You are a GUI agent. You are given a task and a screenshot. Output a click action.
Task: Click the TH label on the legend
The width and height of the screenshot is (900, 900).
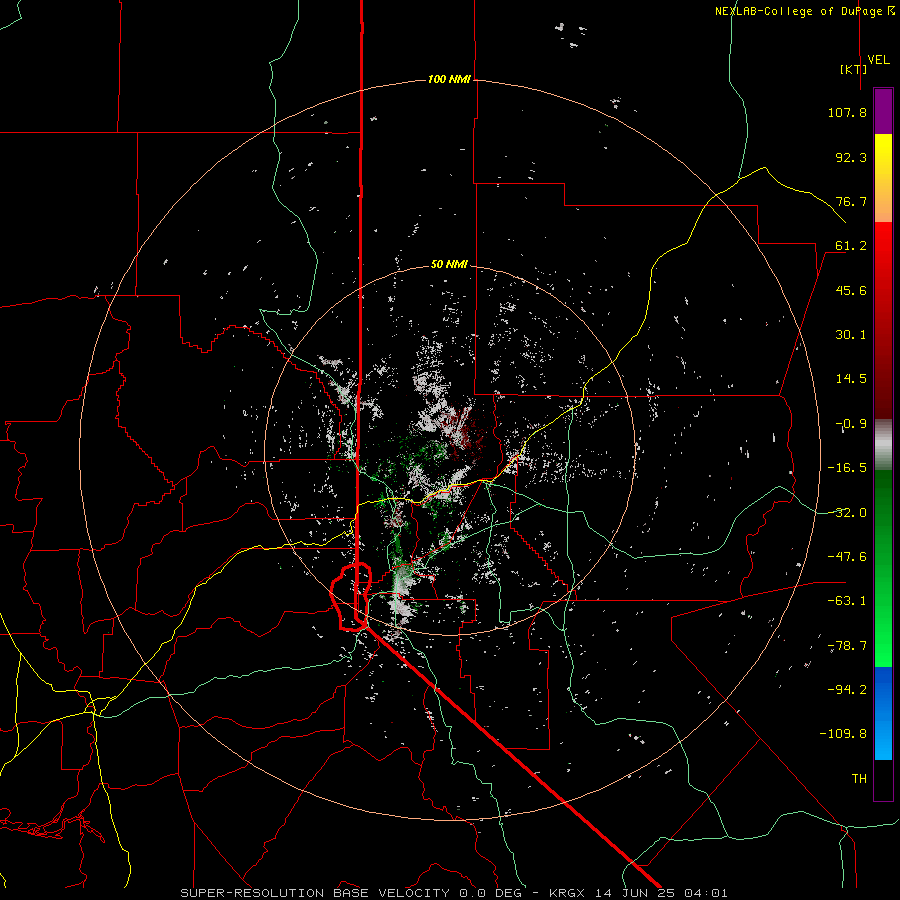(x=859, y=779)
